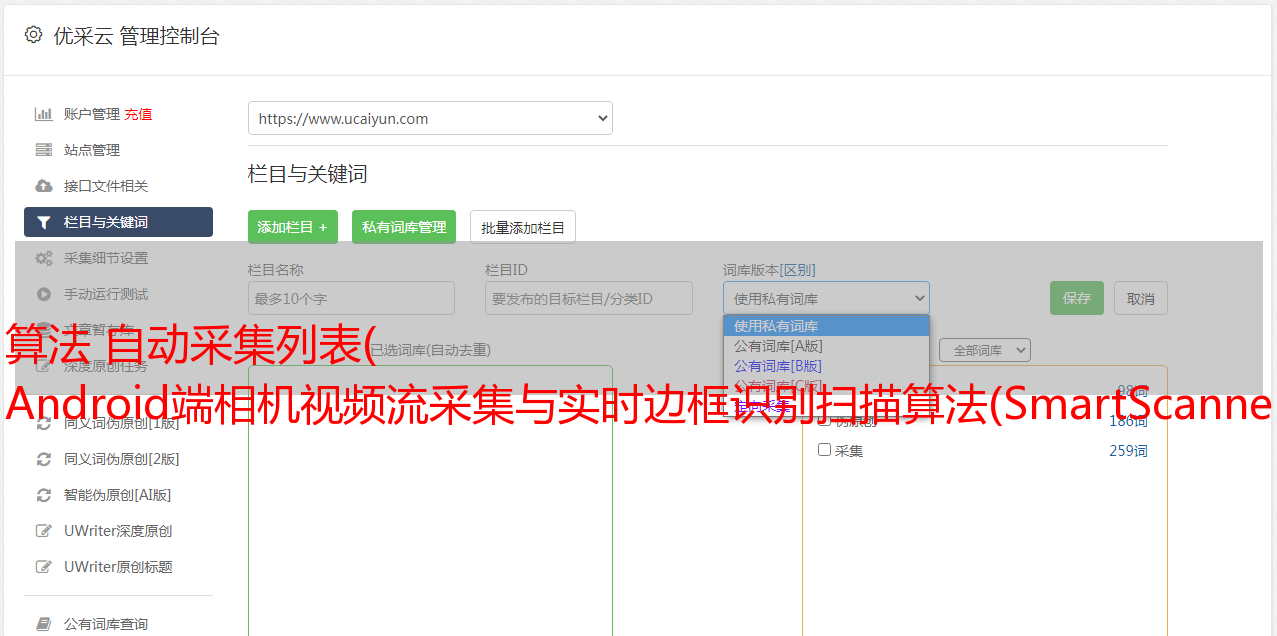The width and height of the screenshot is (1277, 636).
Task: Click the refresh icon for 同义词伪原创[2版]
Action: 43,459
